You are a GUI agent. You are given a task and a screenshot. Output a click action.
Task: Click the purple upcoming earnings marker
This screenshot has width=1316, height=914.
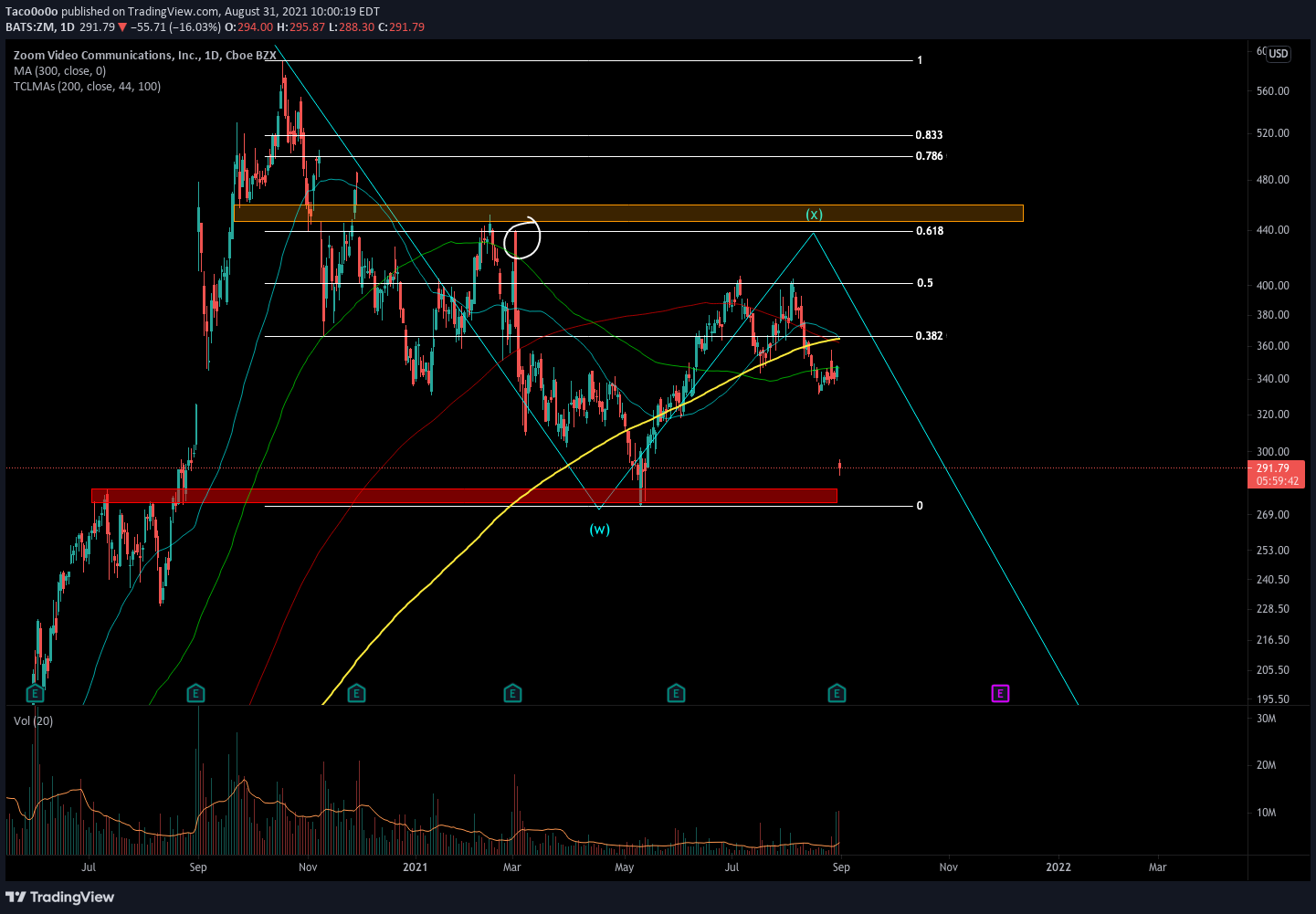(x=1001, y=694)
